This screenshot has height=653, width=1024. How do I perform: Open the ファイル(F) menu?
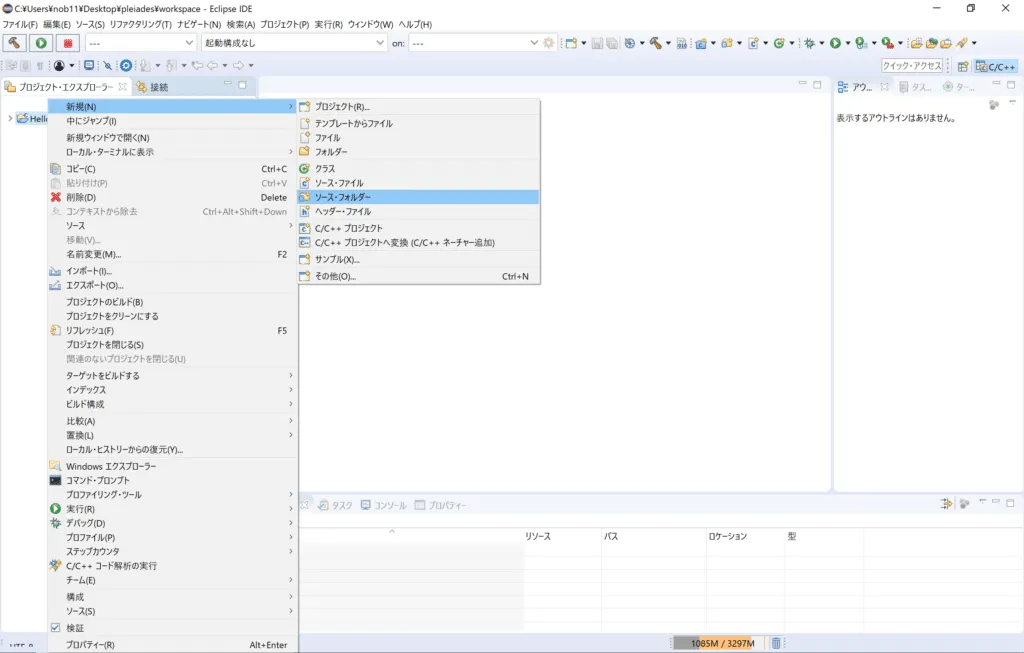tap(20, 24)
